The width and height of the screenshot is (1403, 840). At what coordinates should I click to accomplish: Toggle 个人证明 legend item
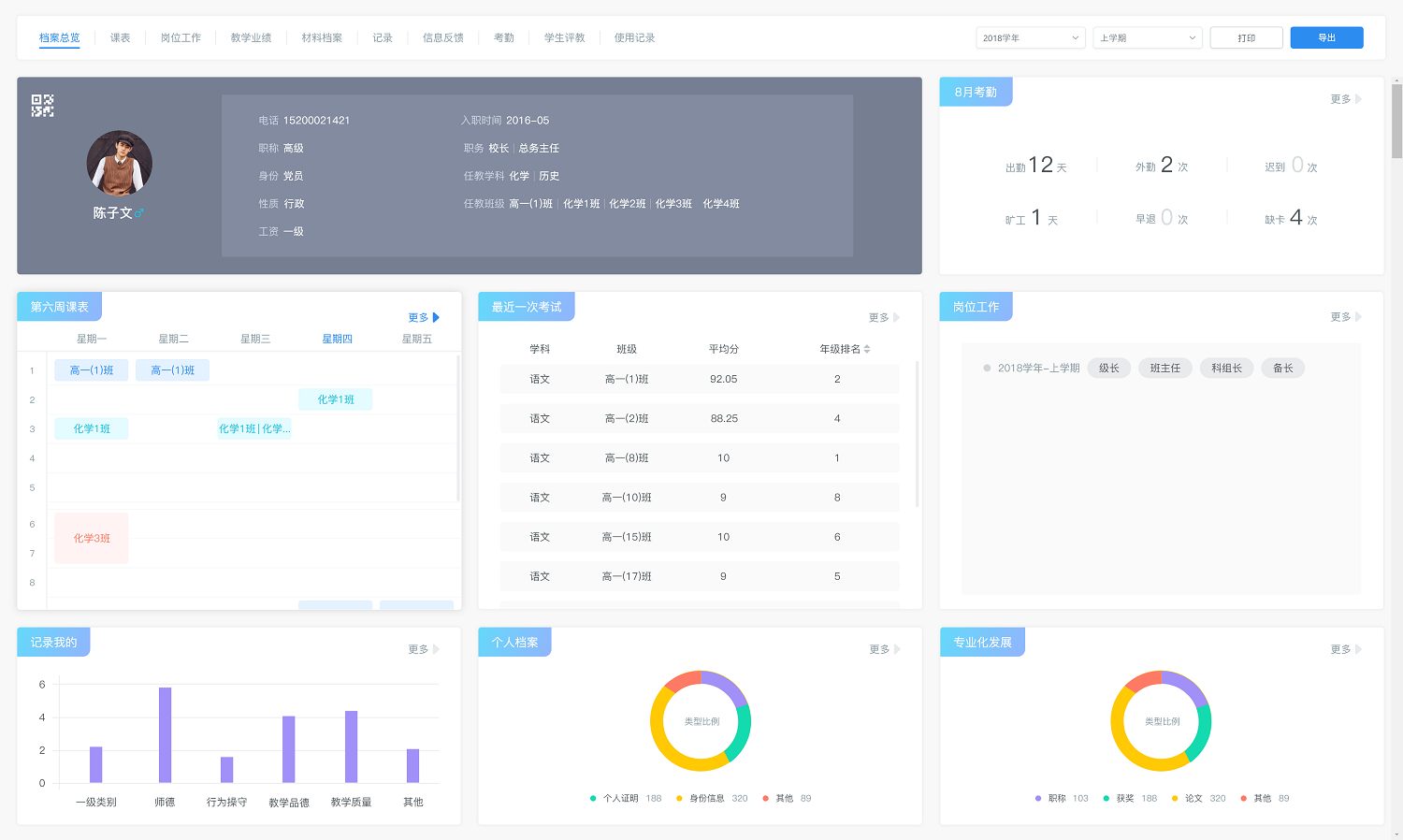point(625,799)
